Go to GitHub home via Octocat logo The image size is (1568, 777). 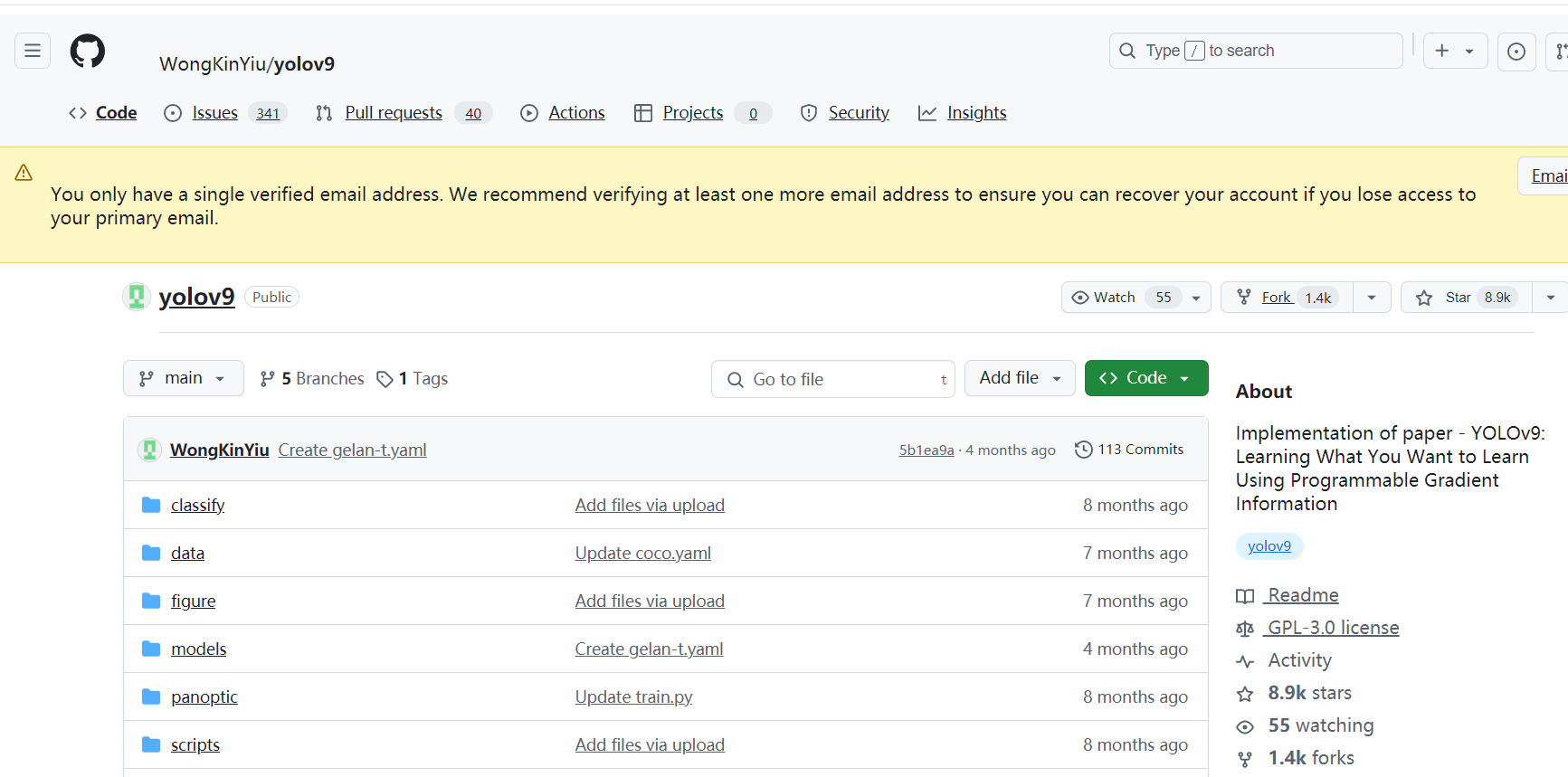click(x=88, y=51)
